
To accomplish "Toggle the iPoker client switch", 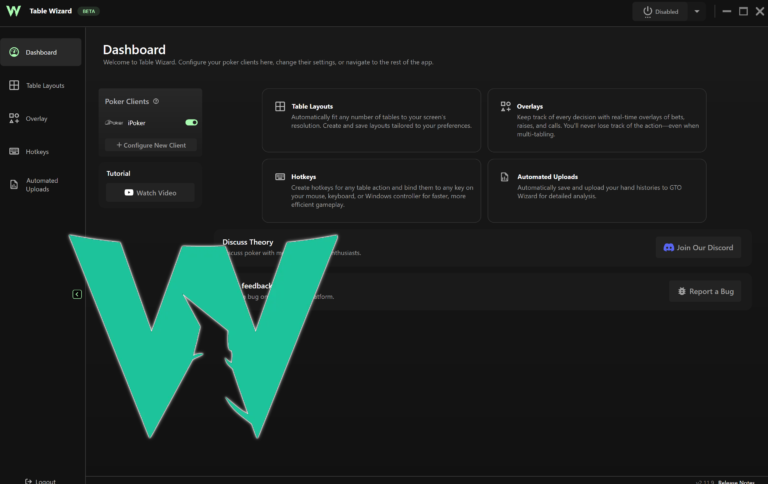I will coord(192,122).
